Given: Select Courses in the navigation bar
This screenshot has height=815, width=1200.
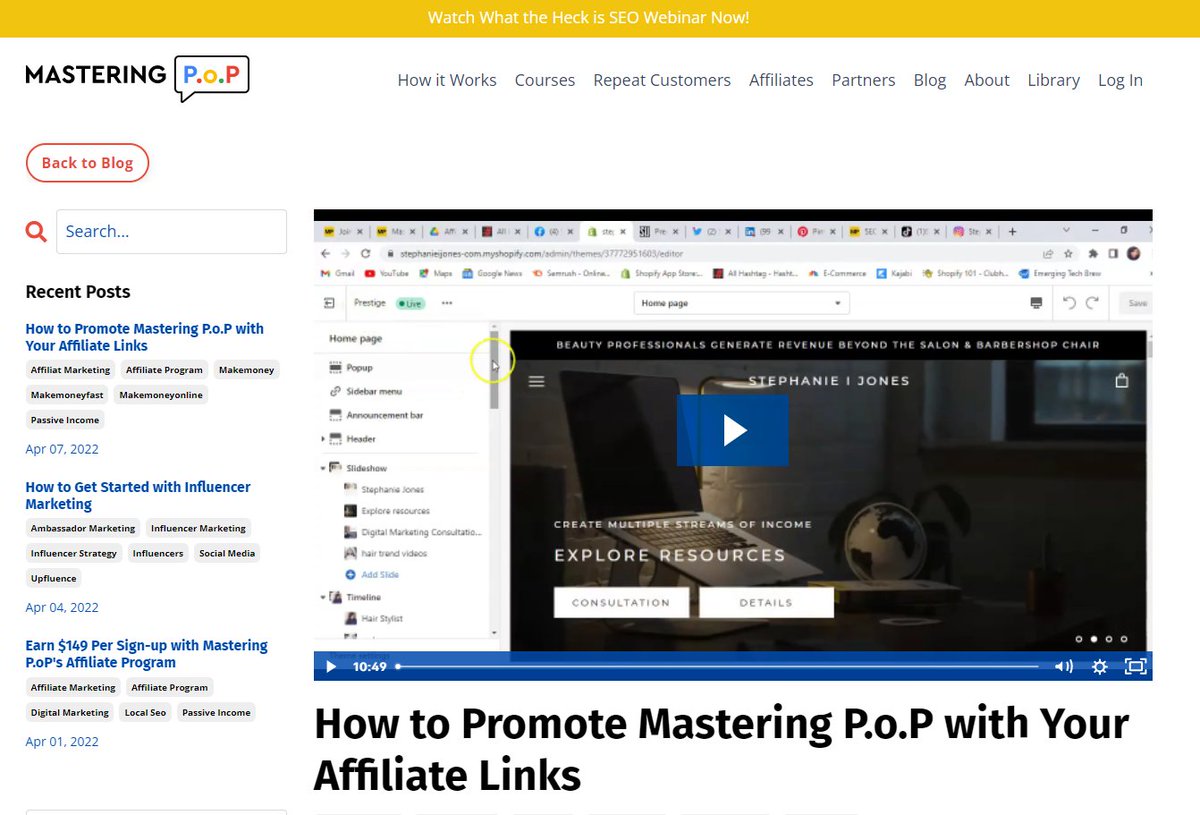Looking at the screenshot, I should [x=544, y=80].
